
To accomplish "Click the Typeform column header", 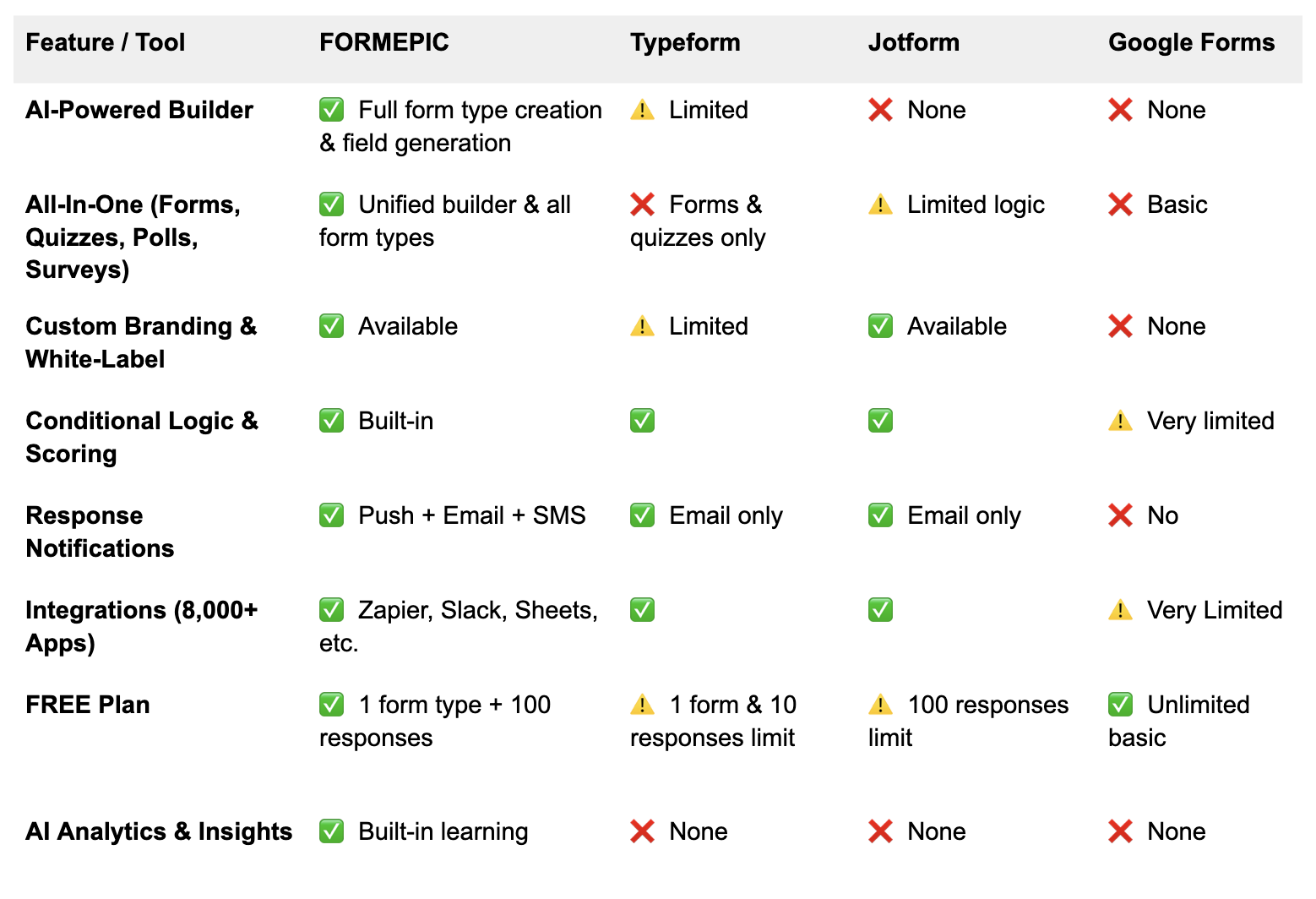I will coord(685,42).
